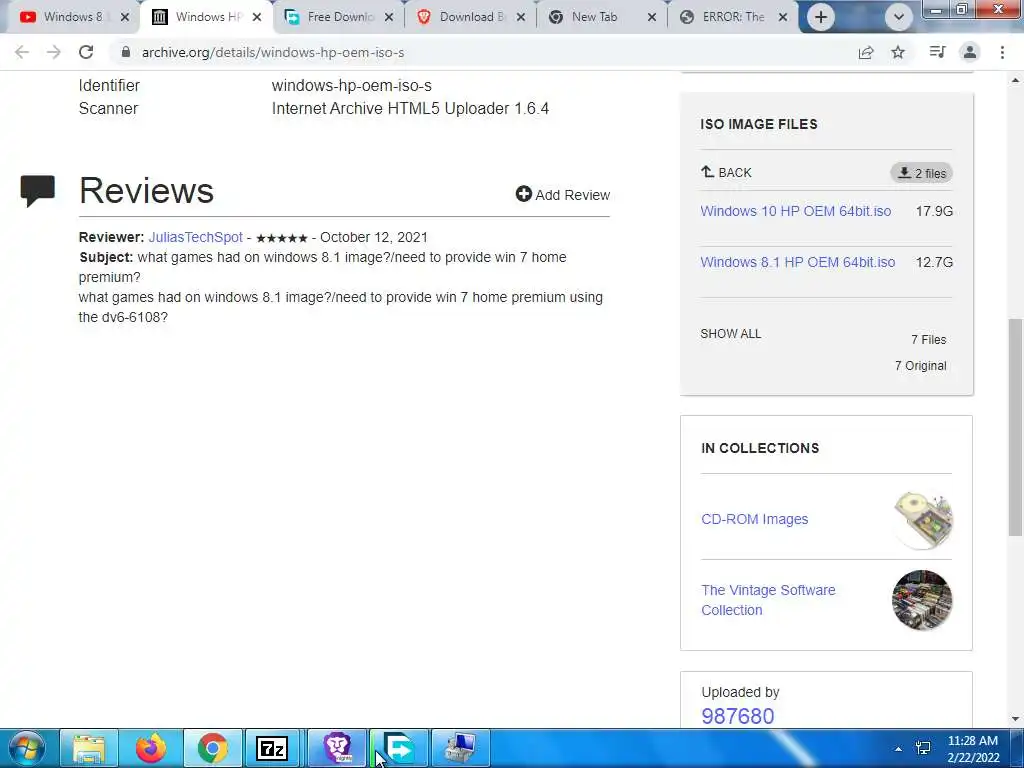Click the 12.7G file size

(x=934, y=262)
